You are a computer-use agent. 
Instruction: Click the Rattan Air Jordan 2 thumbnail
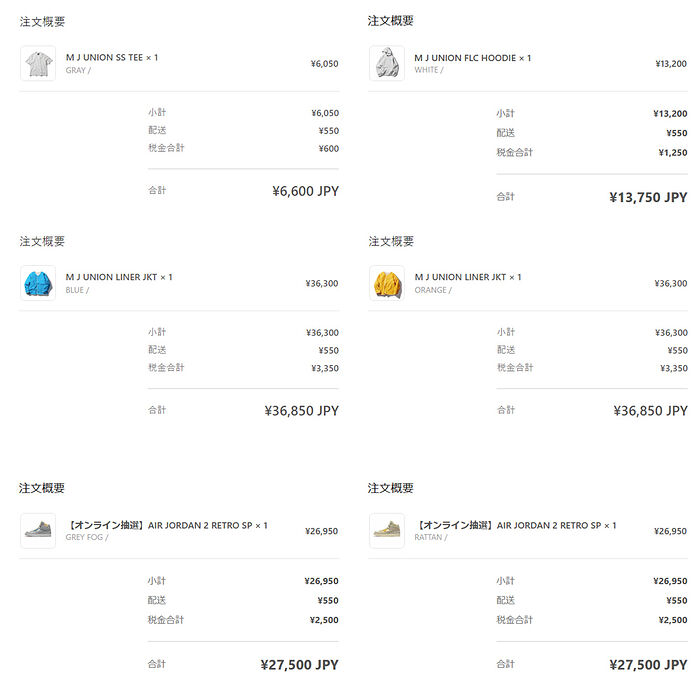point(387,531)
